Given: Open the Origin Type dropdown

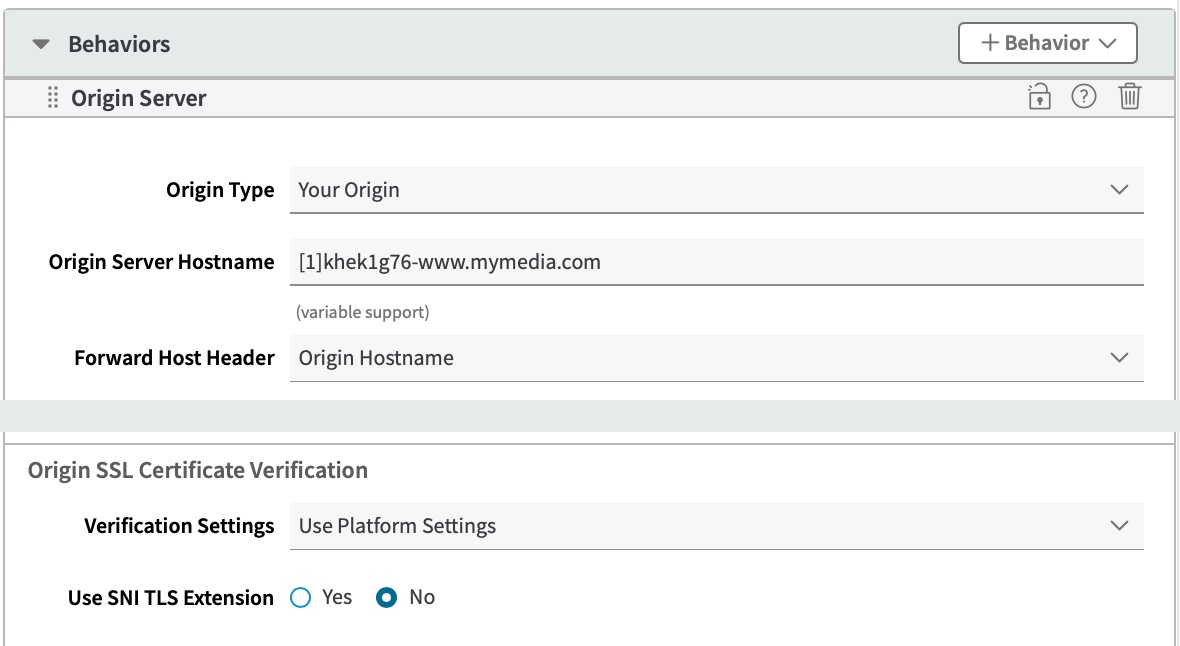Looking at the screenshot, I should pos(716,190).
